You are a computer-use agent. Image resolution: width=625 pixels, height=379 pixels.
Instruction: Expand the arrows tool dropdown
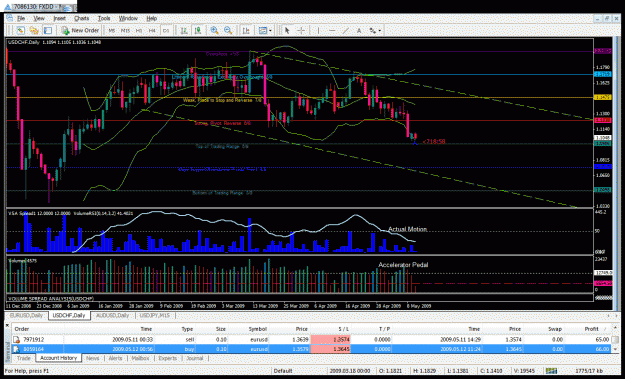pos(380,30)
